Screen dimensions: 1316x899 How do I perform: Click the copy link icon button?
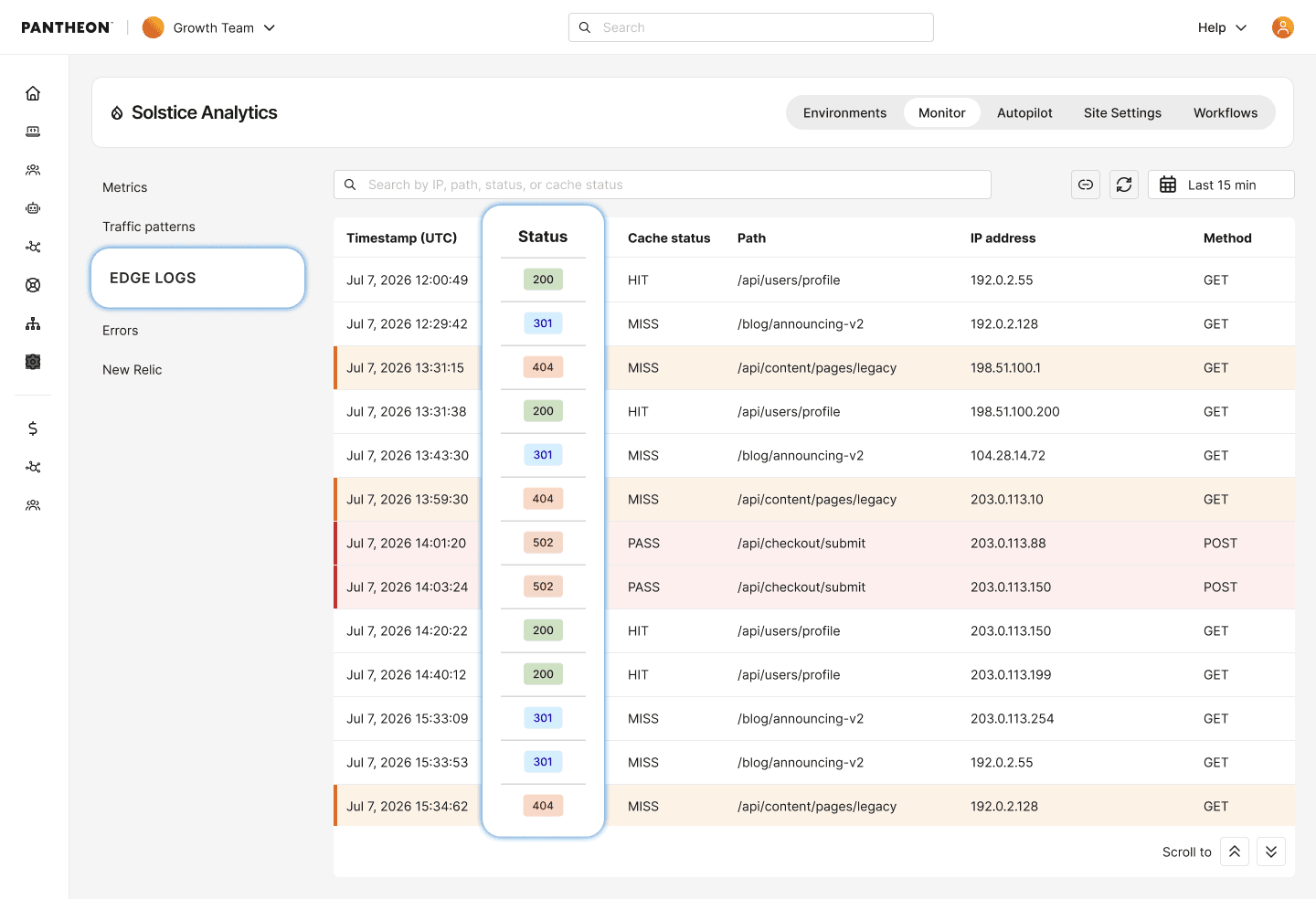[x=1086, y=185]
